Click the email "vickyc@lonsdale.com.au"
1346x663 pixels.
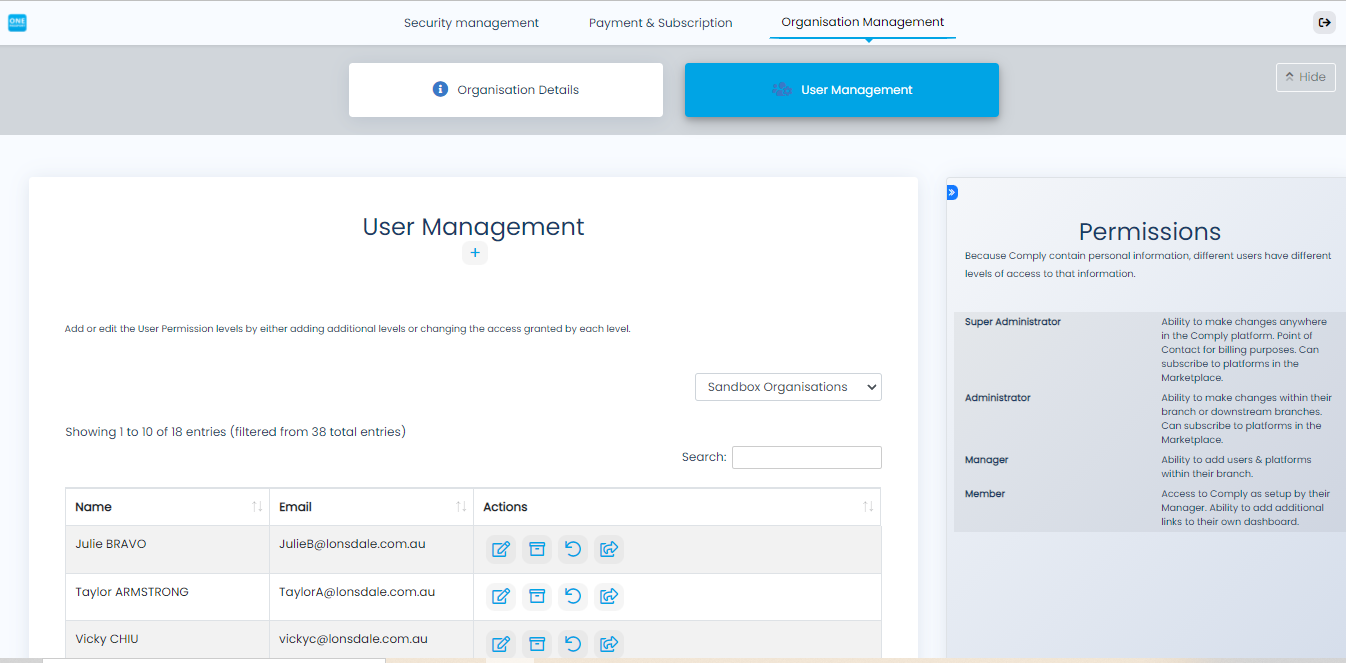point(353,639)
